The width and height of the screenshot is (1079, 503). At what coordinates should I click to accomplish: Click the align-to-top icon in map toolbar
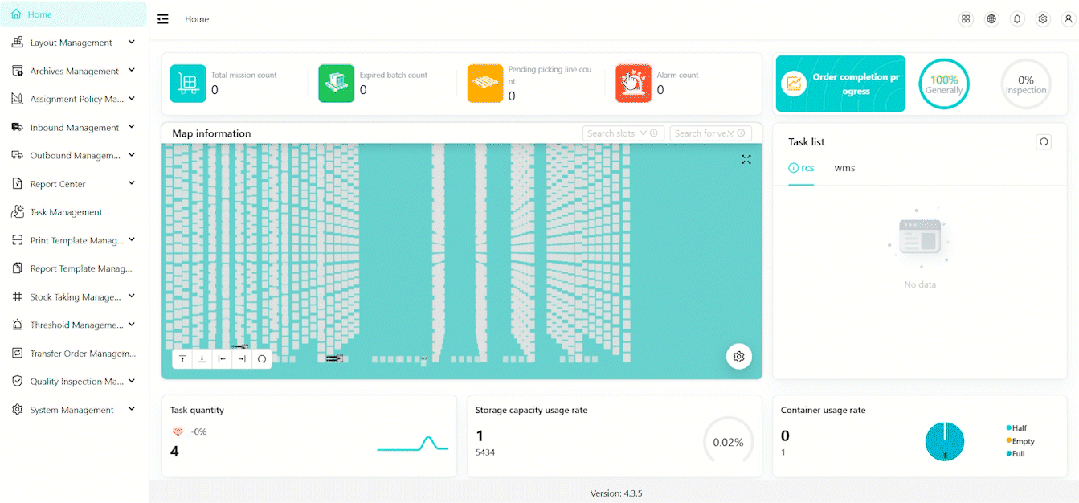(183, 358)
